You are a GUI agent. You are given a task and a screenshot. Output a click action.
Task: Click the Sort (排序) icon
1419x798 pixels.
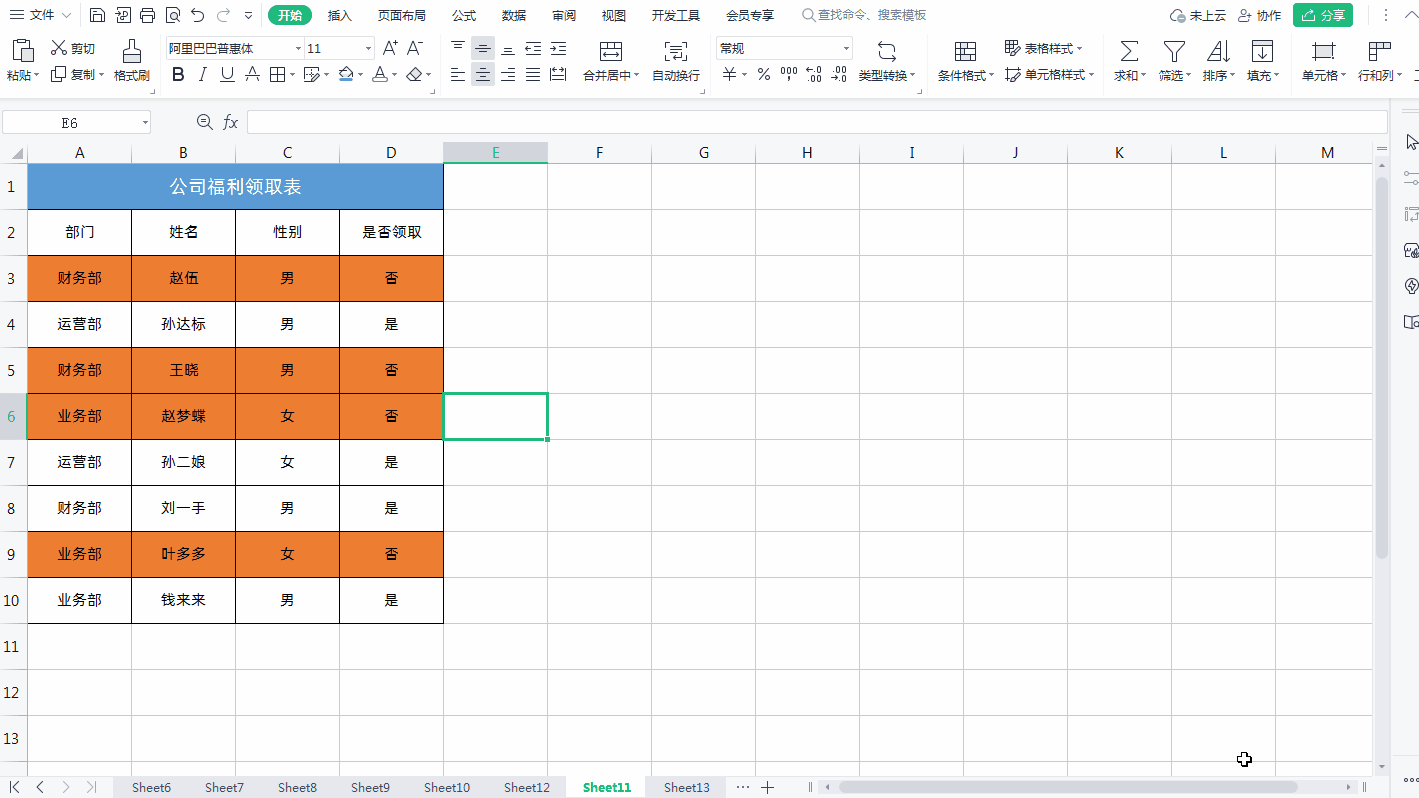(x=1218, y=51)
